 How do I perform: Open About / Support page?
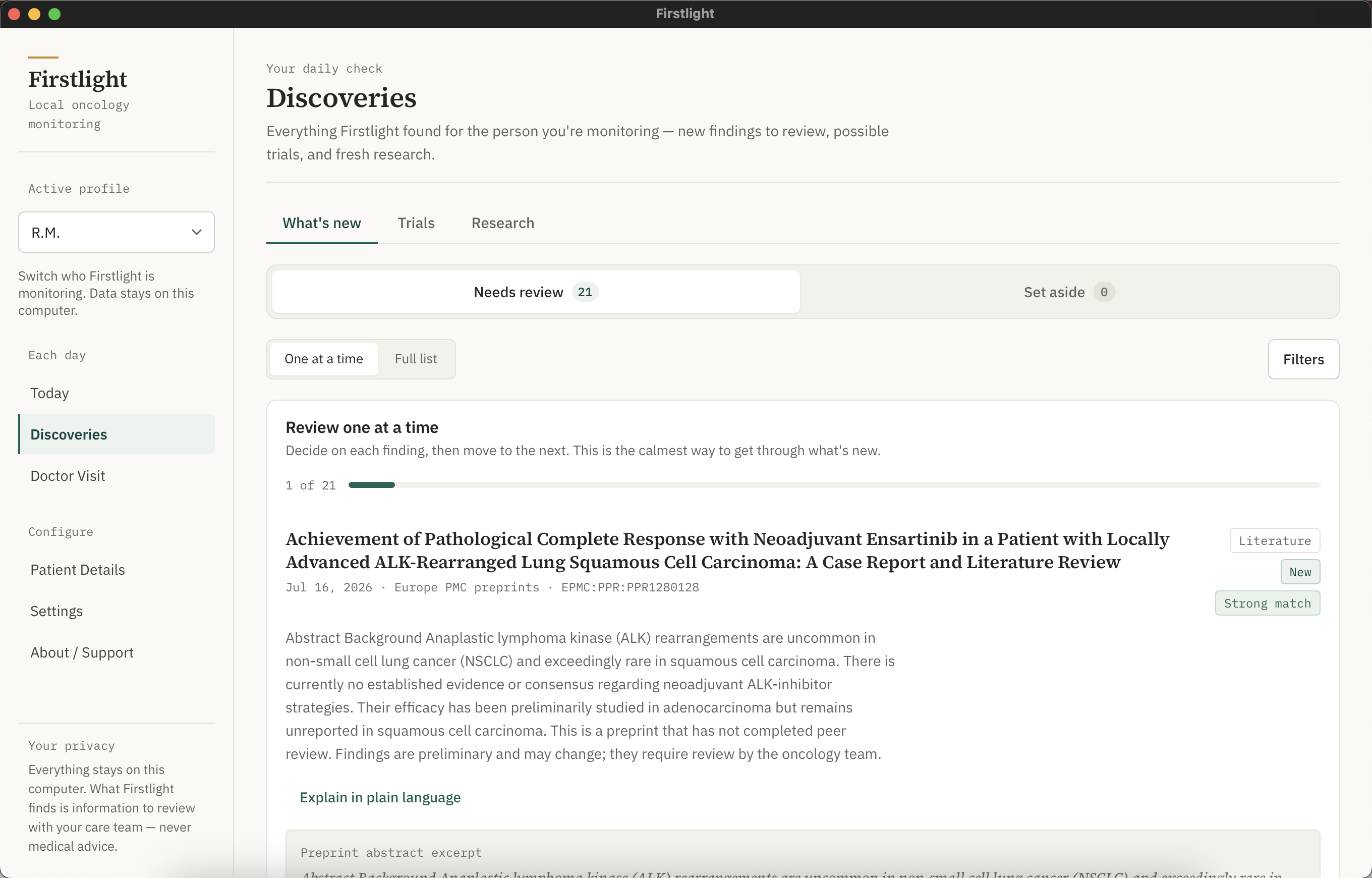[116, 652]
